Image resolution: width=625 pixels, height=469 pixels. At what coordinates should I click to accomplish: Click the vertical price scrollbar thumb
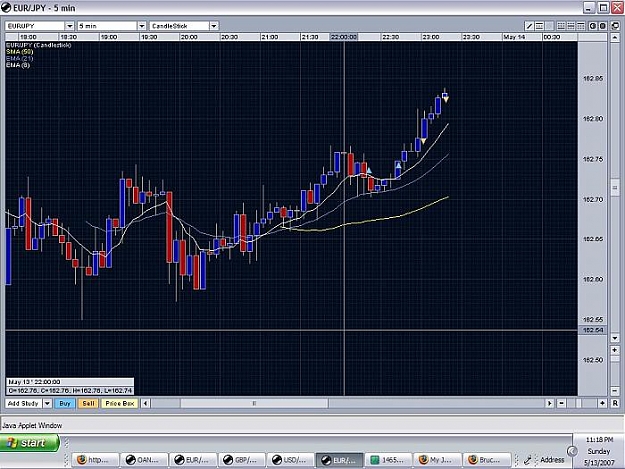615,188
